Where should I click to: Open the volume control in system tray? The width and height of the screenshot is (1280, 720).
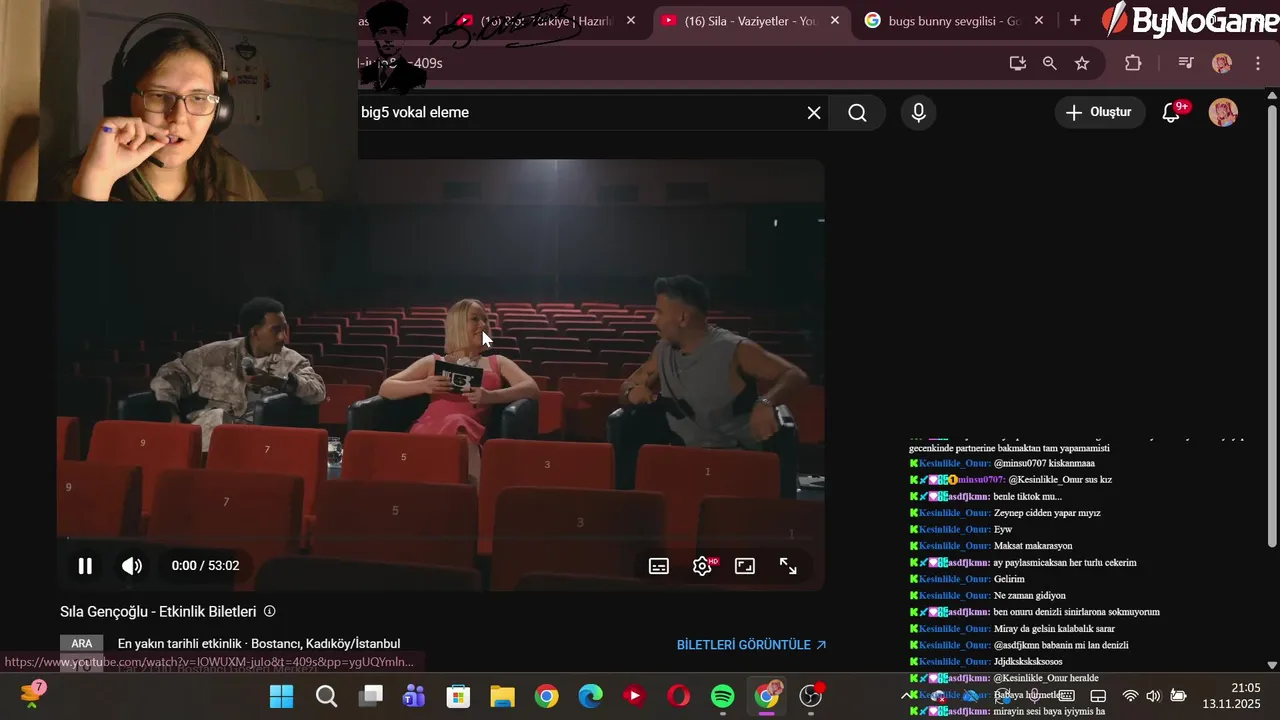tap(1153, 696)
